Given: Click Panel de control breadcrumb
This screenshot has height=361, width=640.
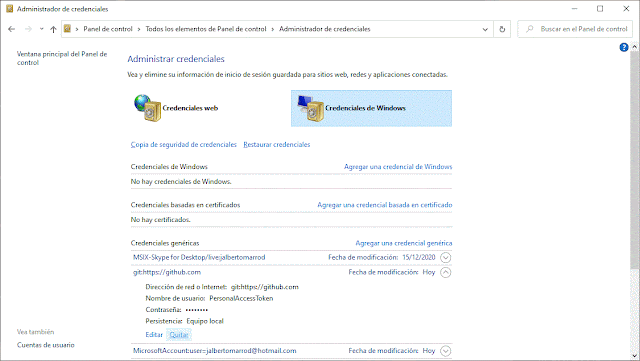Looking at the screenshot, I should click(108, 29).
